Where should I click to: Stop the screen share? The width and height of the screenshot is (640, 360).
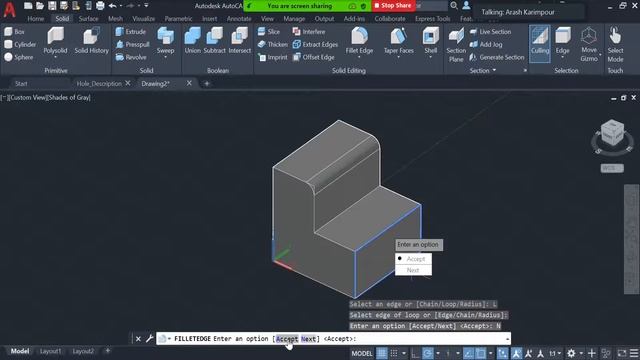click(x=393, y=6)
